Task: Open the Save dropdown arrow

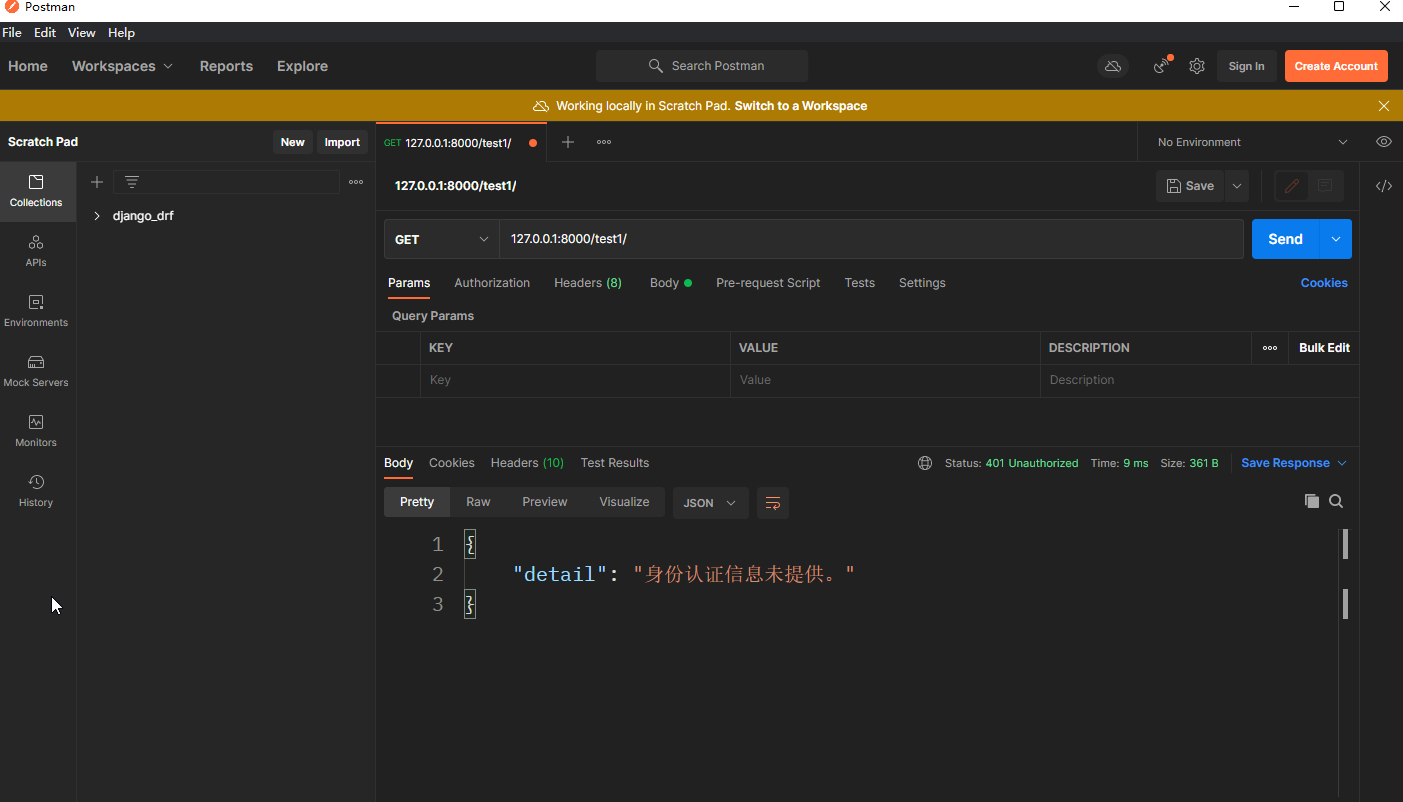Action: pos(1237,186)
